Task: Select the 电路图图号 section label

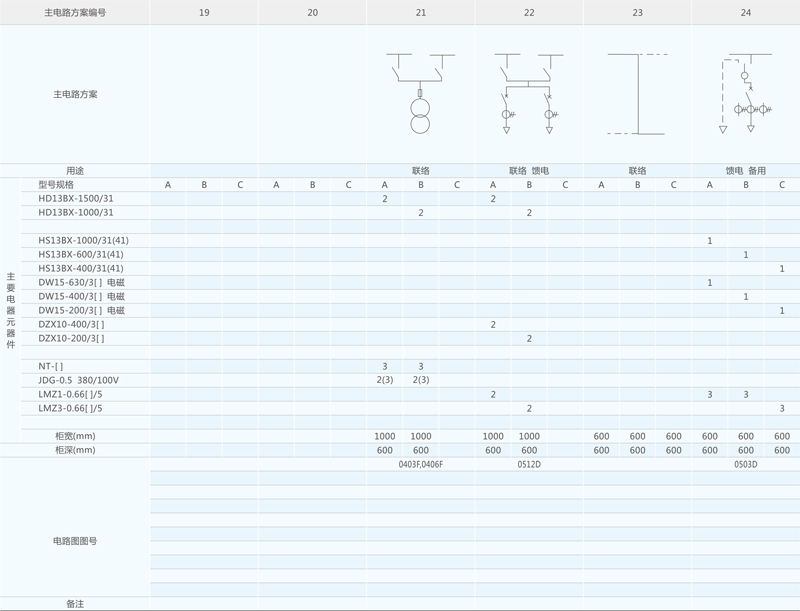Action: 75,540
